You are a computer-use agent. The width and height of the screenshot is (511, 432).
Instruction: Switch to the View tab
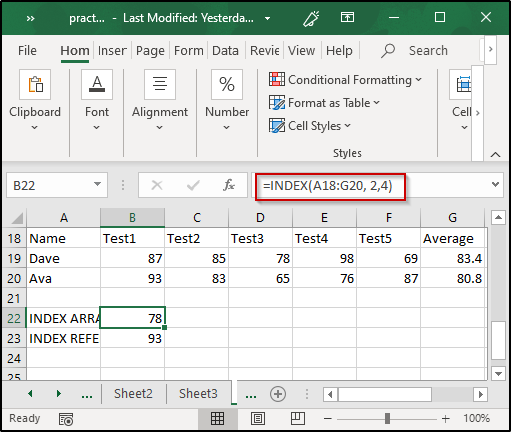coord(301,51)
